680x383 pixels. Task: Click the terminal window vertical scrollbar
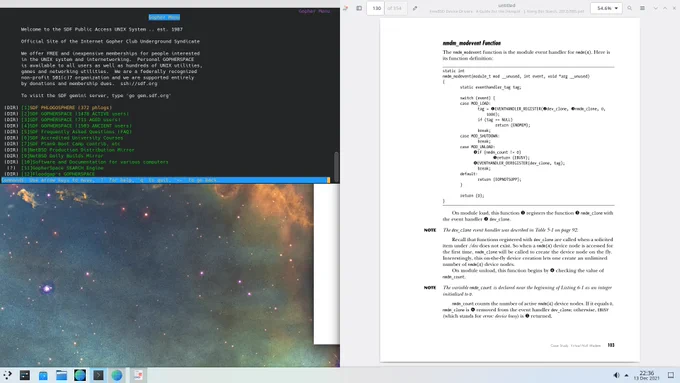[x=336, y=166]
